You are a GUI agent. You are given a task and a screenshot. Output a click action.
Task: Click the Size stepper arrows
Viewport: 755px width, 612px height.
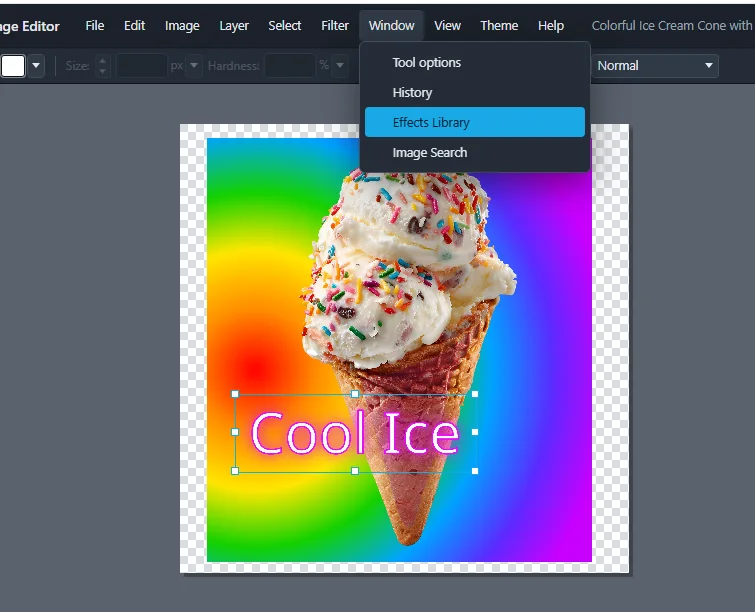click(x=102, y=65)
